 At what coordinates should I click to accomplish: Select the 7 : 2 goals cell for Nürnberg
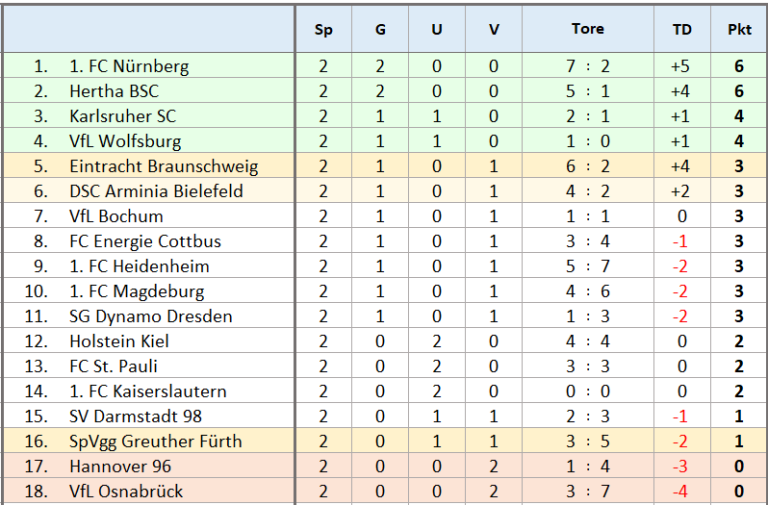pyautogui.click(x=588, y=66)
